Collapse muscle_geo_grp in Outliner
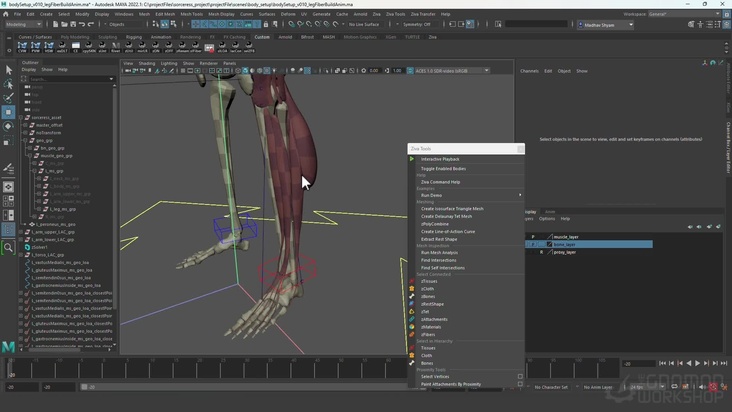 click(30, 156)
